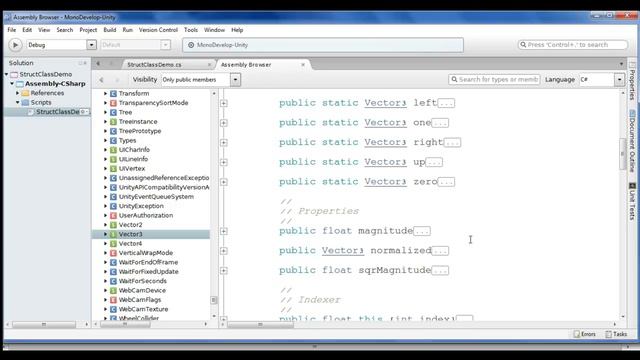Expand the 'sqrMagnitude' property fold marker

(x=224, y=271)
